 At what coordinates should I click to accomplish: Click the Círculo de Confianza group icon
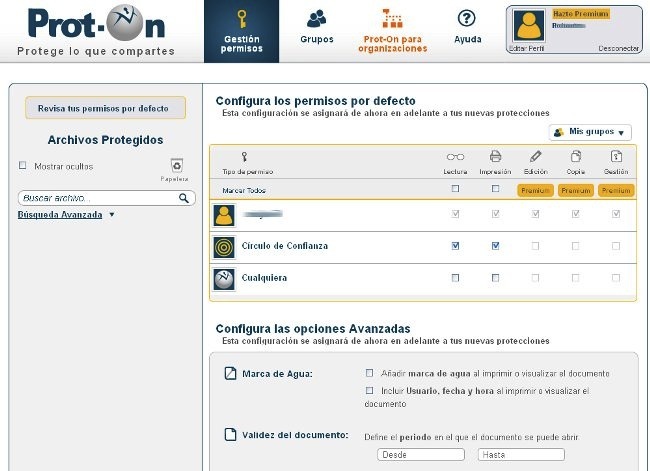224,246
